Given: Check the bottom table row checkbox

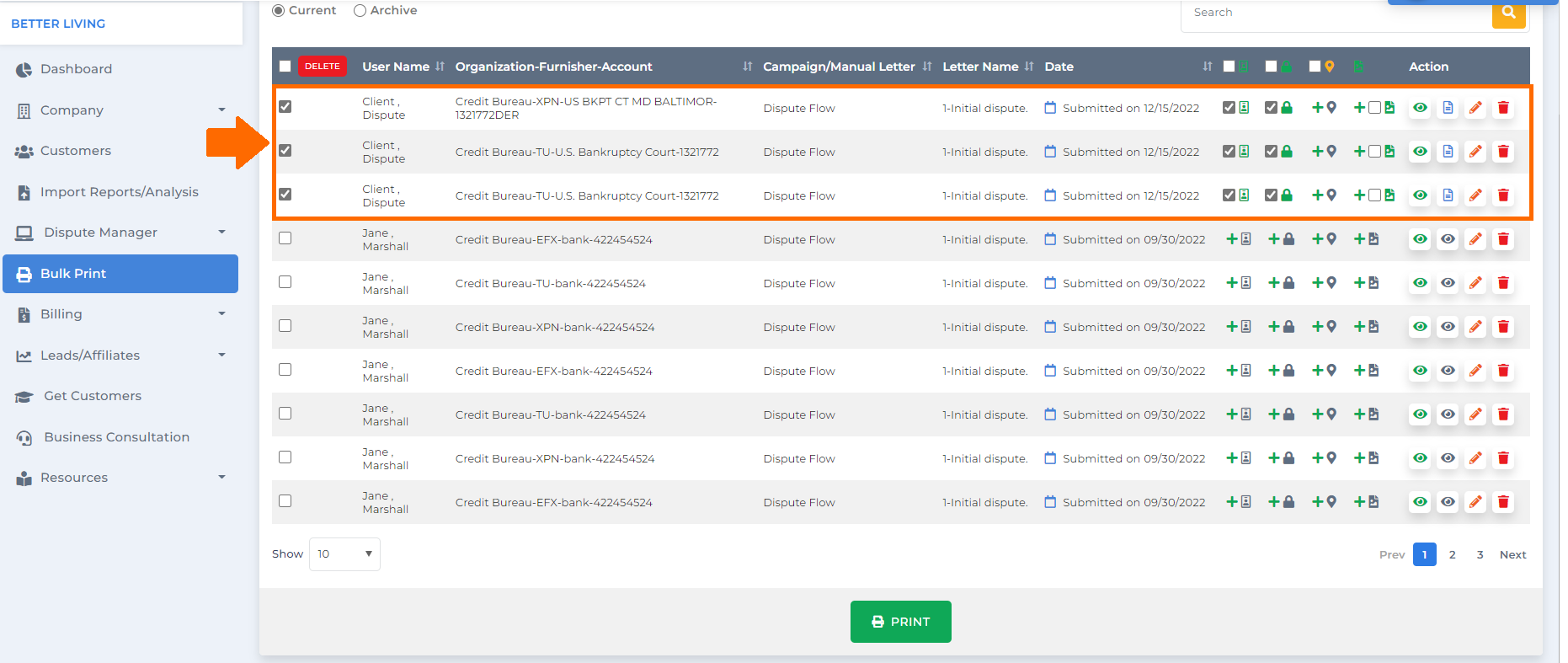Looking at the screenshot, I should click(x=285, y=501).
